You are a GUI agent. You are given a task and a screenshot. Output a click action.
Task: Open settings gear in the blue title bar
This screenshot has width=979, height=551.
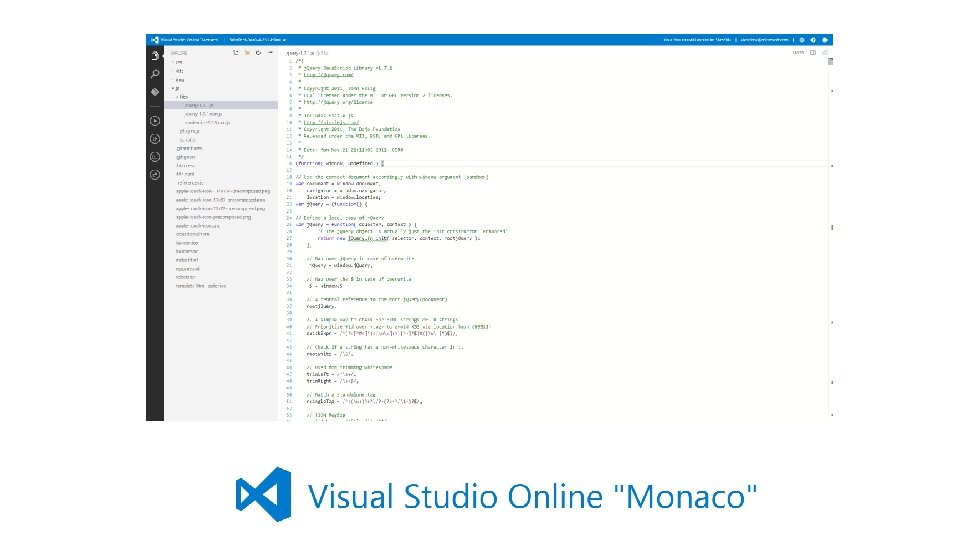pos(802,40)
